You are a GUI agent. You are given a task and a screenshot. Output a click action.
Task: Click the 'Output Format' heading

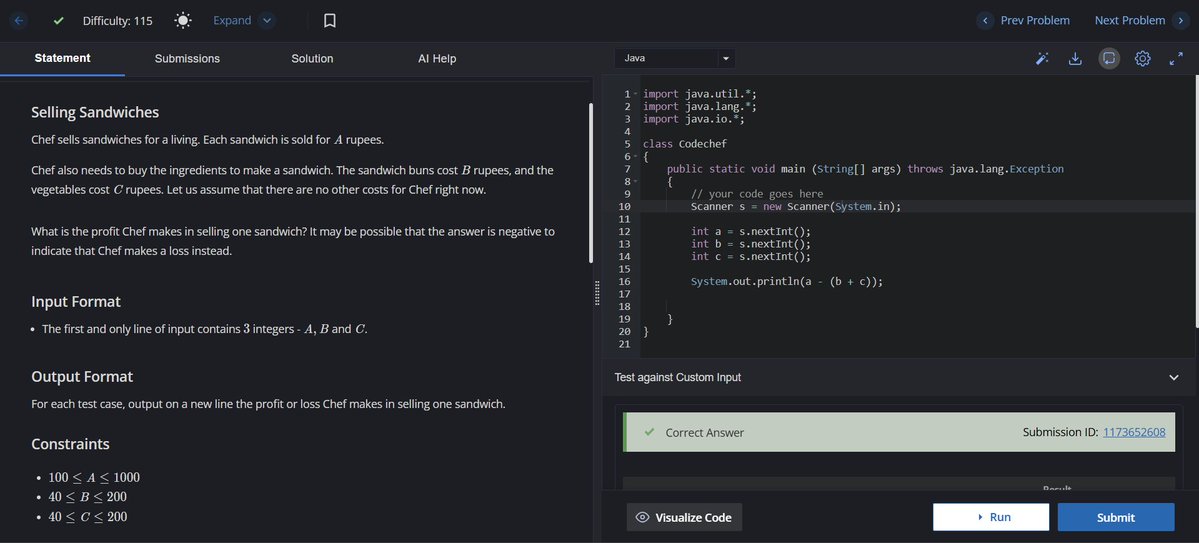coord(82,376)
